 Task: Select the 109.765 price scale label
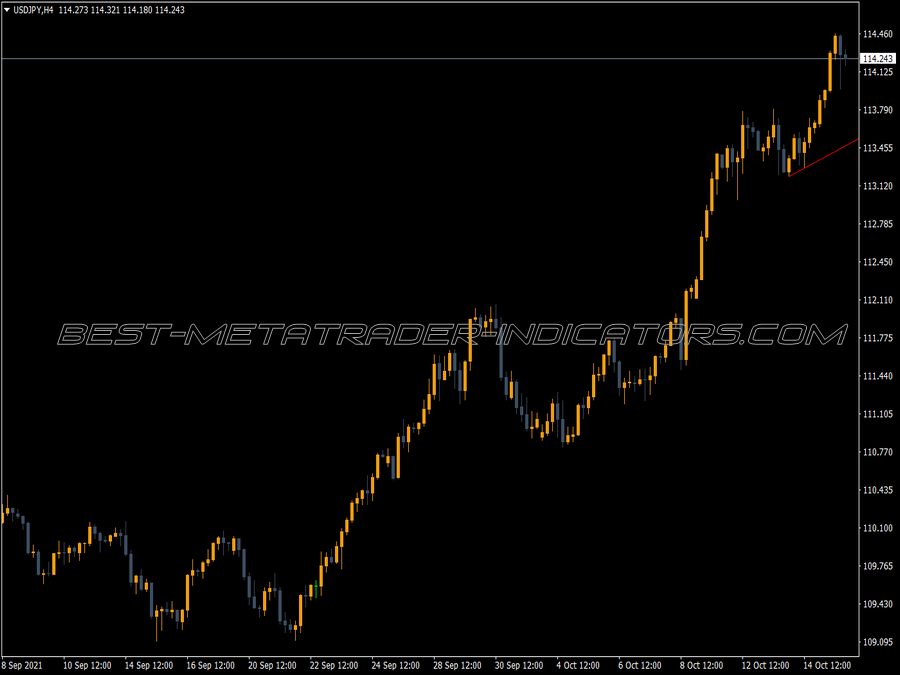coord(878,566)
